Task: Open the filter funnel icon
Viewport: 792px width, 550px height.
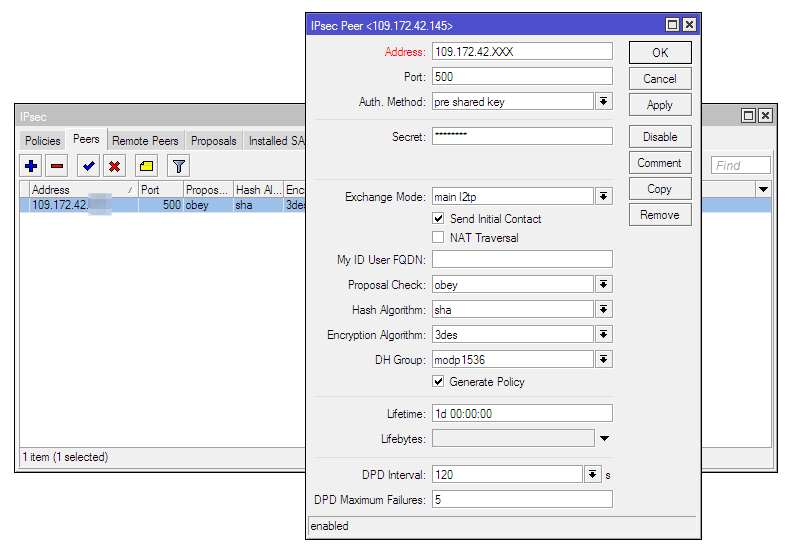Action: 178,166
